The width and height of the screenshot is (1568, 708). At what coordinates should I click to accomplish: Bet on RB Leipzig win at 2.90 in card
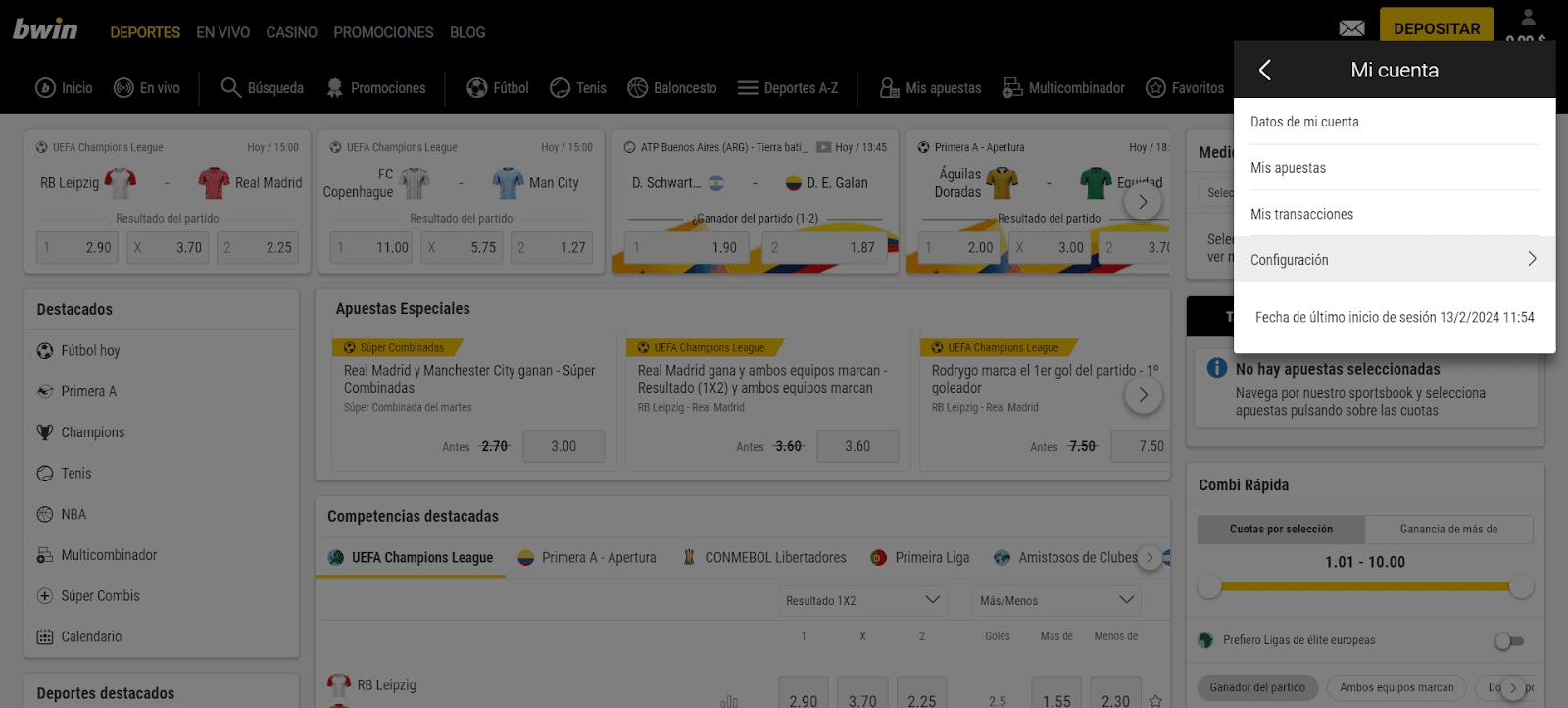coord(77,247)
